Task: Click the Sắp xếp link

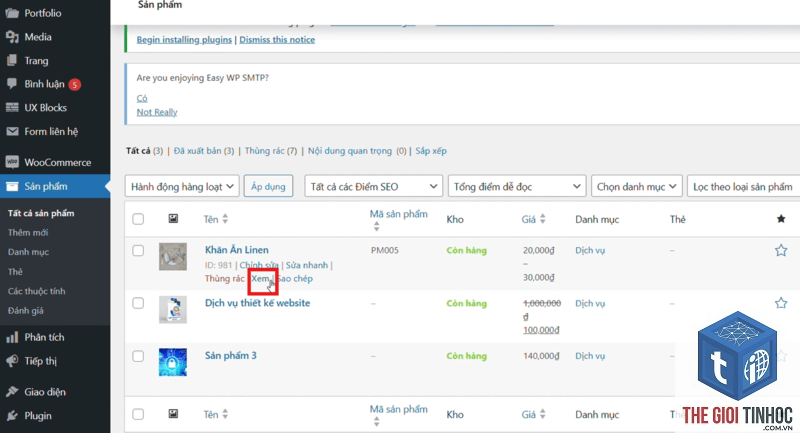Action: click(431, 151)
